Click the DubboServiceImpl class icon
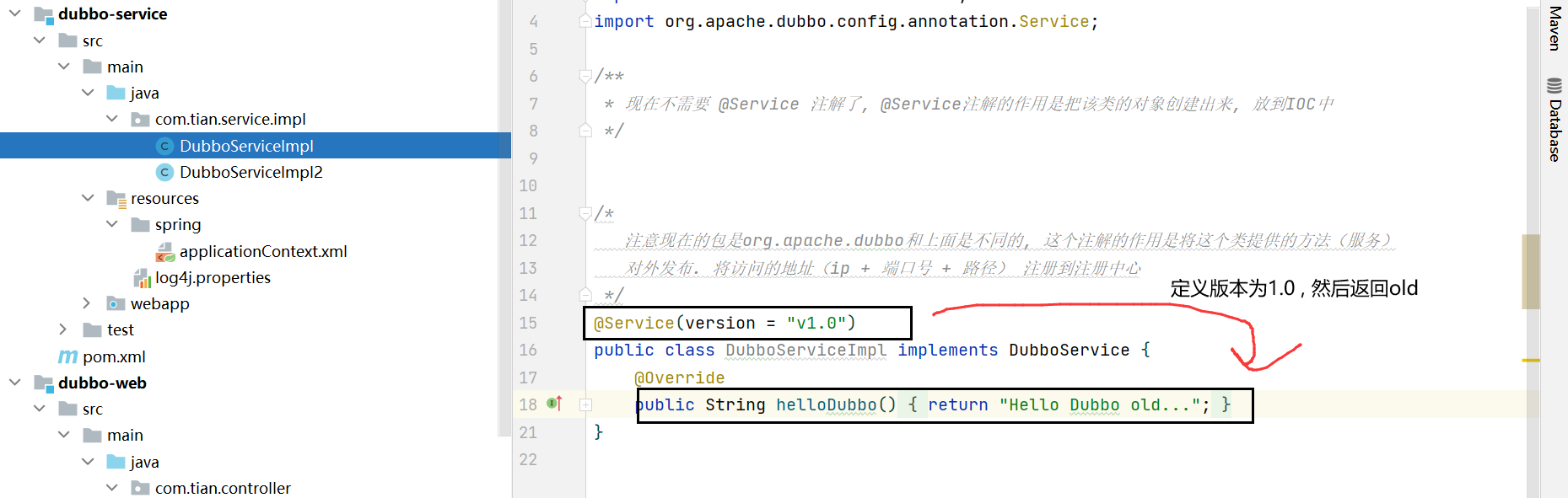The height and width of the screenshot is (498, 1568). click(x=165, y=146)
